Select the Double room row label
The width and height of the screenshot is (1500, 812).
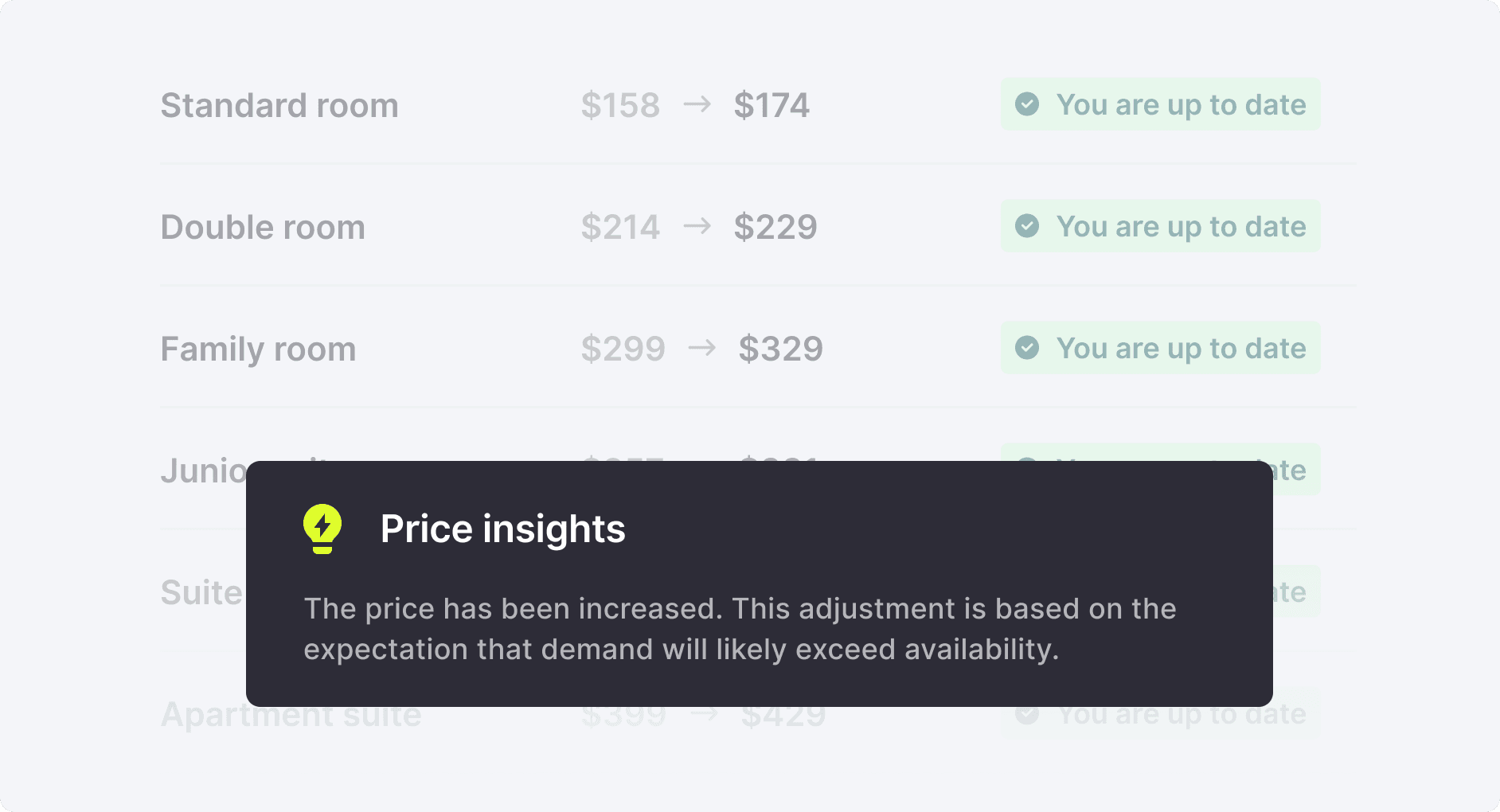263,227
